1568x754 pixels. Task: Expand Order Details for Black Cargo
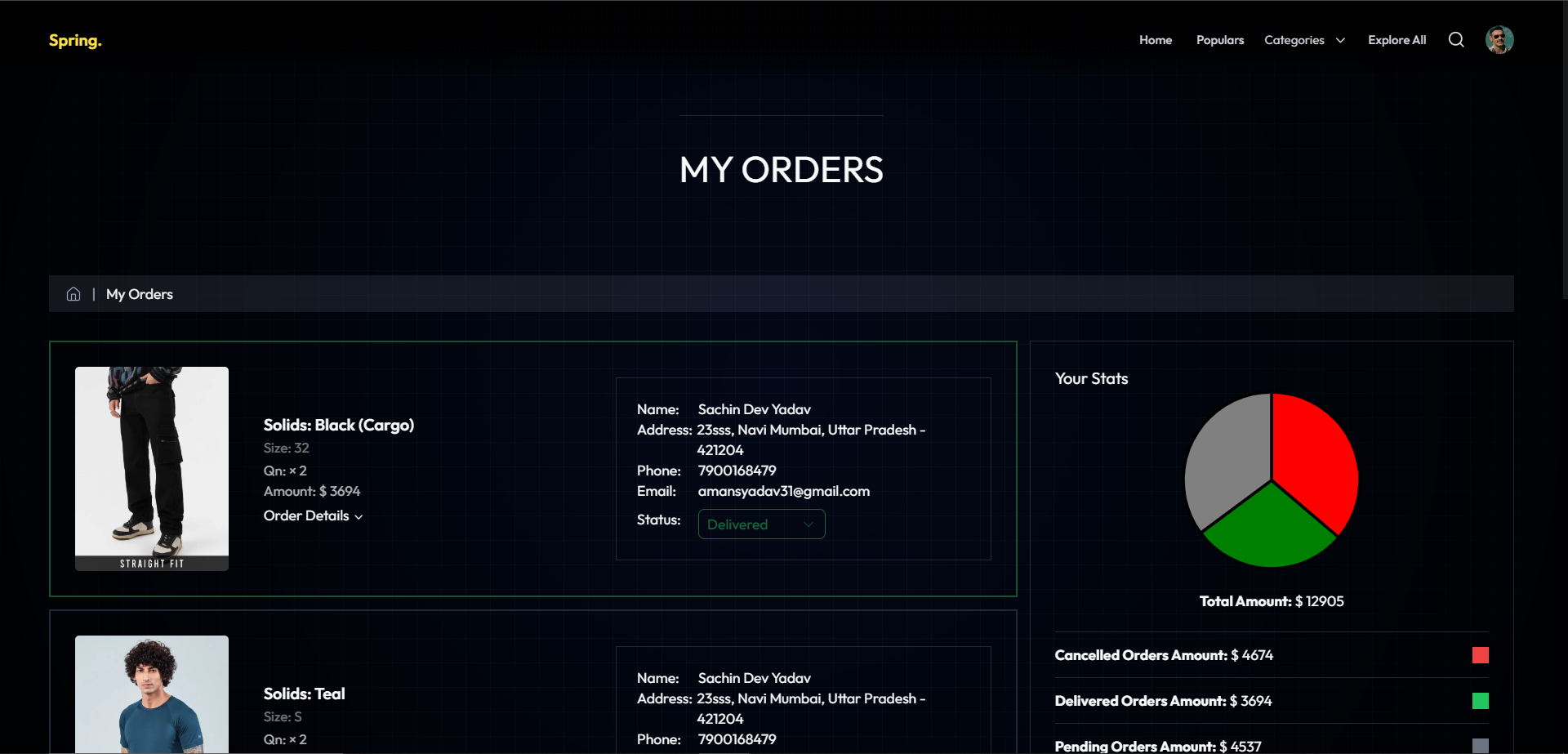click(314, 515)
